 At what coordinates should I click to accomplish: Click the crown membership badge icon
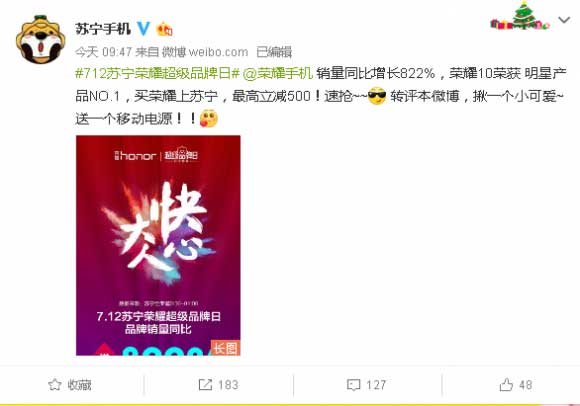click(165, 29)
